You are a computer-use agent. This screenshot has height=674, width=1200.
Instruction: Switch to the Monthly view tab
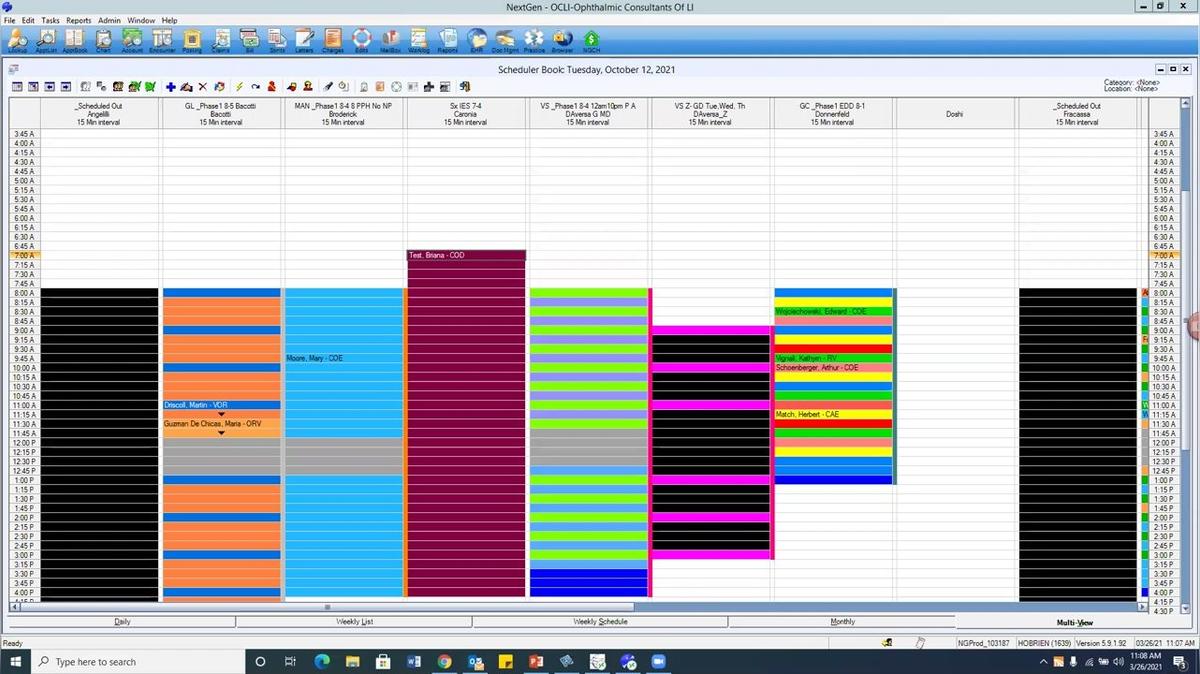(842, 621)
